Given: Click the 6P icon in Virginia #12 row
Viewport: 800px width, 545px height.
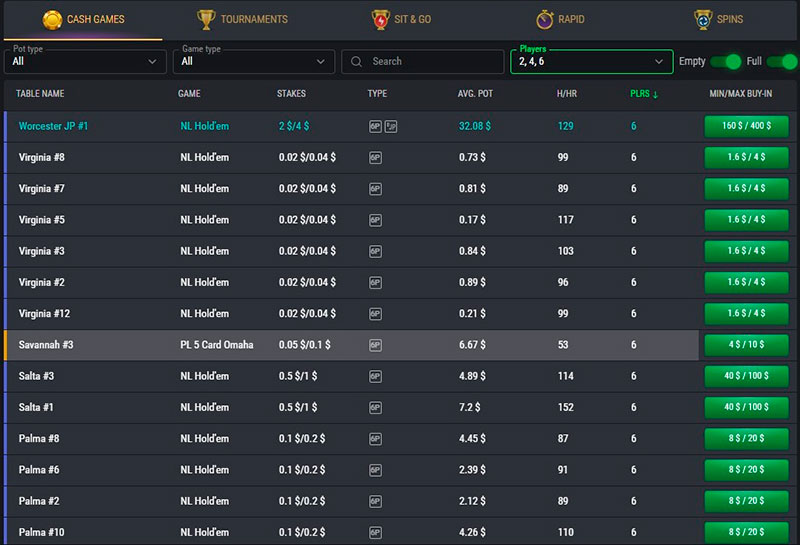Looking at the screenshot, I should [x=375, y=314].
